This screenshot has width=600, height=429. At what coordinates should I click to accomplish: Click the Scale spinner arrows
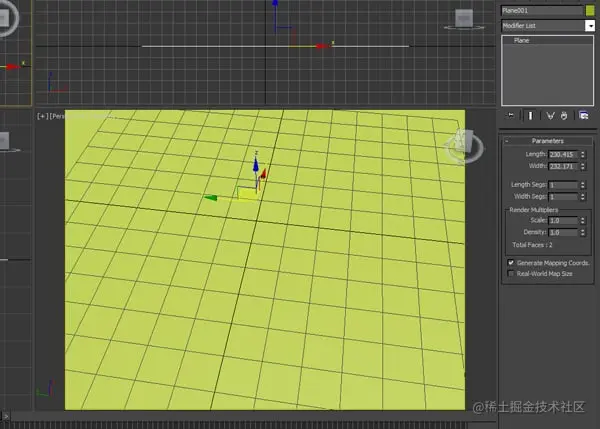(582, 220)
